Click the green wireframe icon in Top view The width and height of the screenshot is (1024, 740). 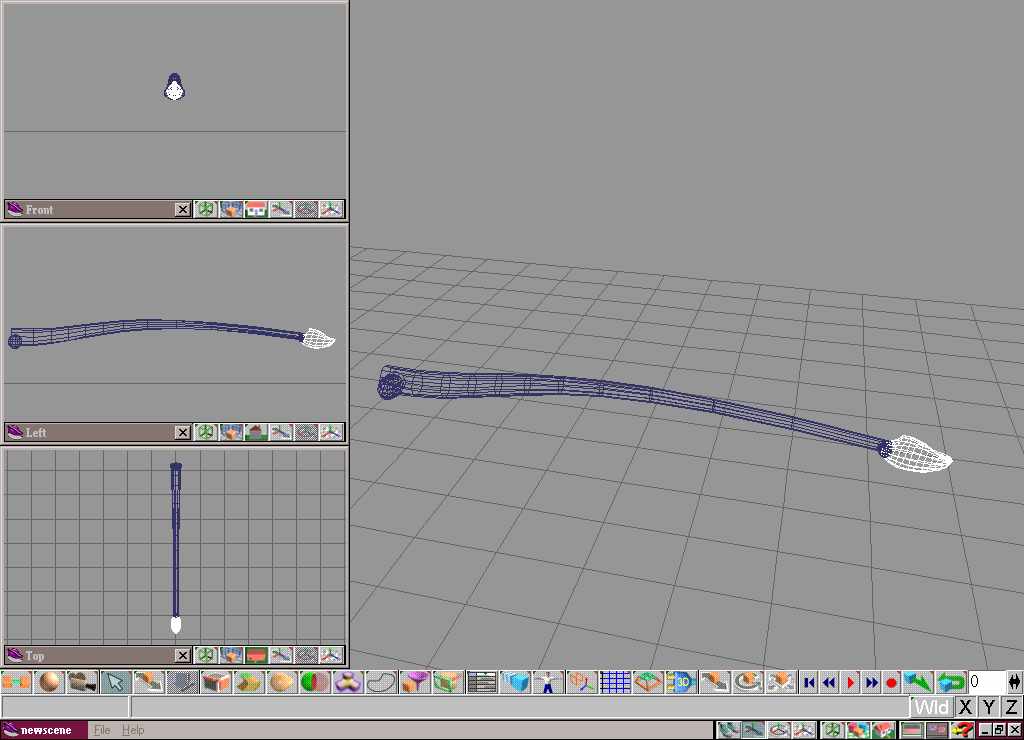(x=206, y=655)
